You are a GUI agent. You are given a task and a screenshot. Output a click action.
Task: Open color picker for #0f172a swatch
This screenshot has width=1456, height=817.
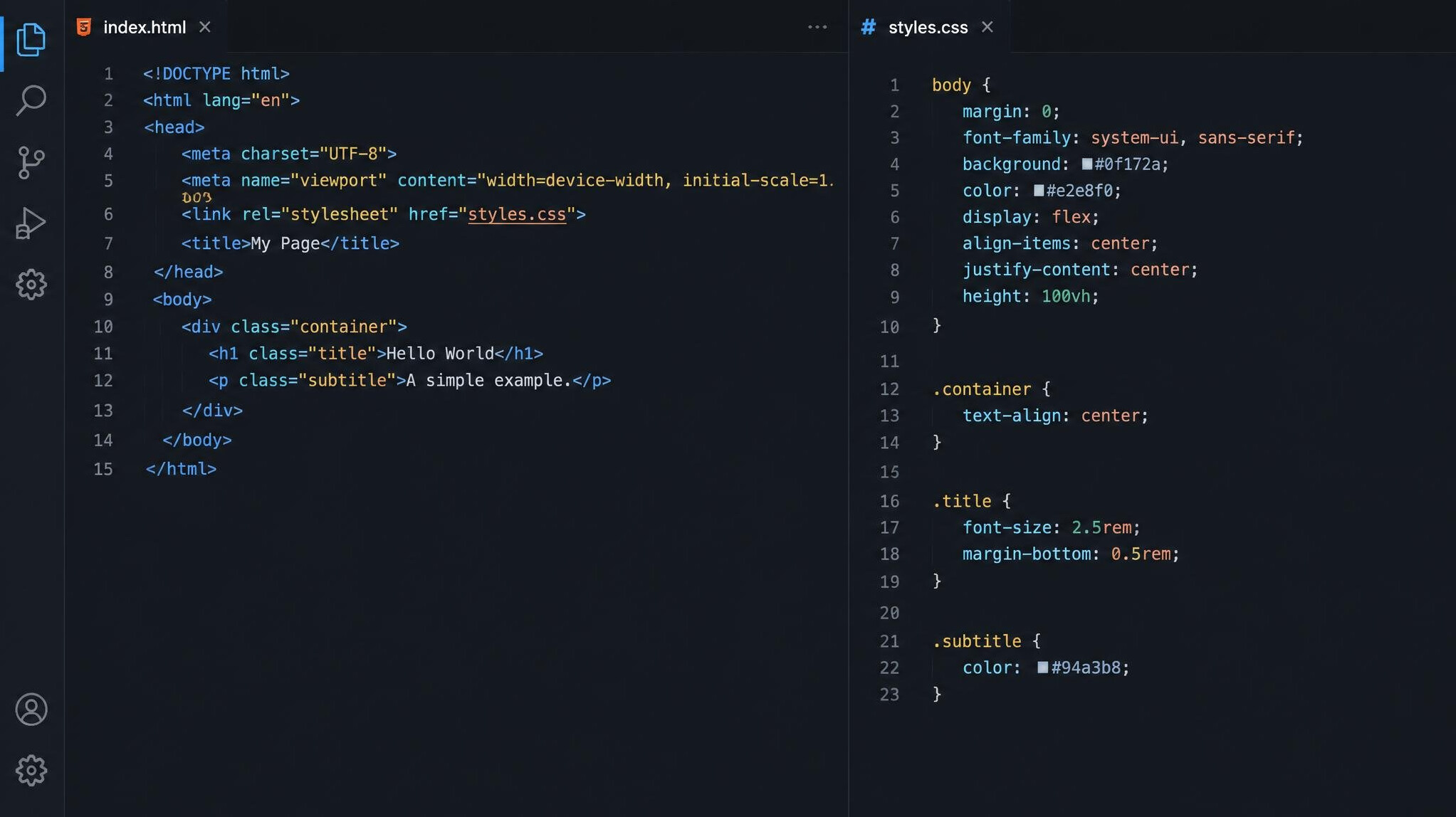coord(1087,164)
